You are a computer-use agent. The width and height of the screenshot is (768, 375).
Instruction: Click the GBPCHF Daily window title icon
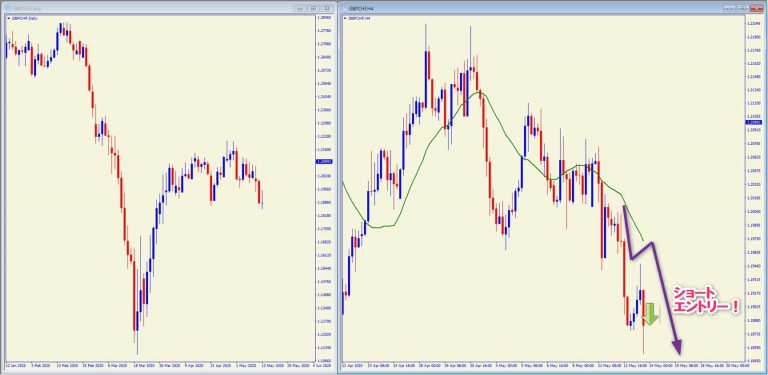(x=9, y=8)
